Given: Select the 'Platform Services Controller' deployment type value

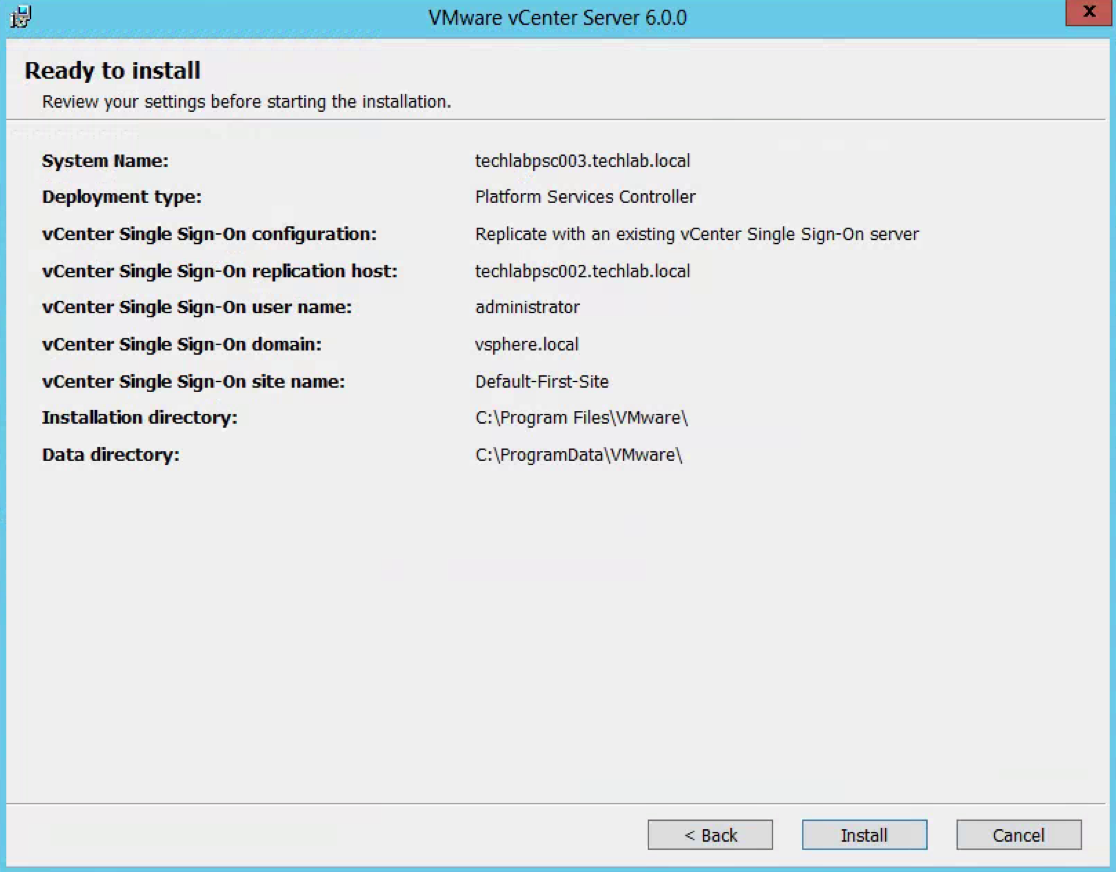Looking at the screenshot, I should (585, 197).
